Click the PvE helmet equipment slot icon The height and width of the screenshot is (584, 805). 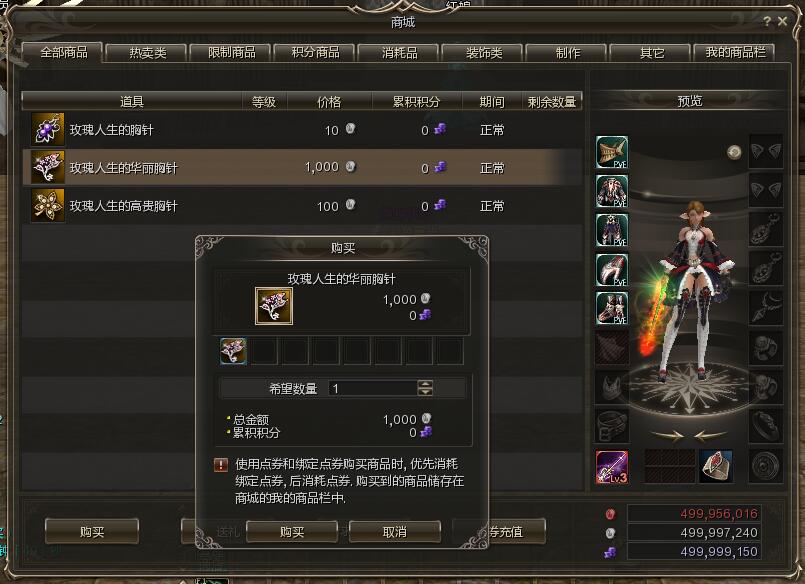[x=612, y=152]
